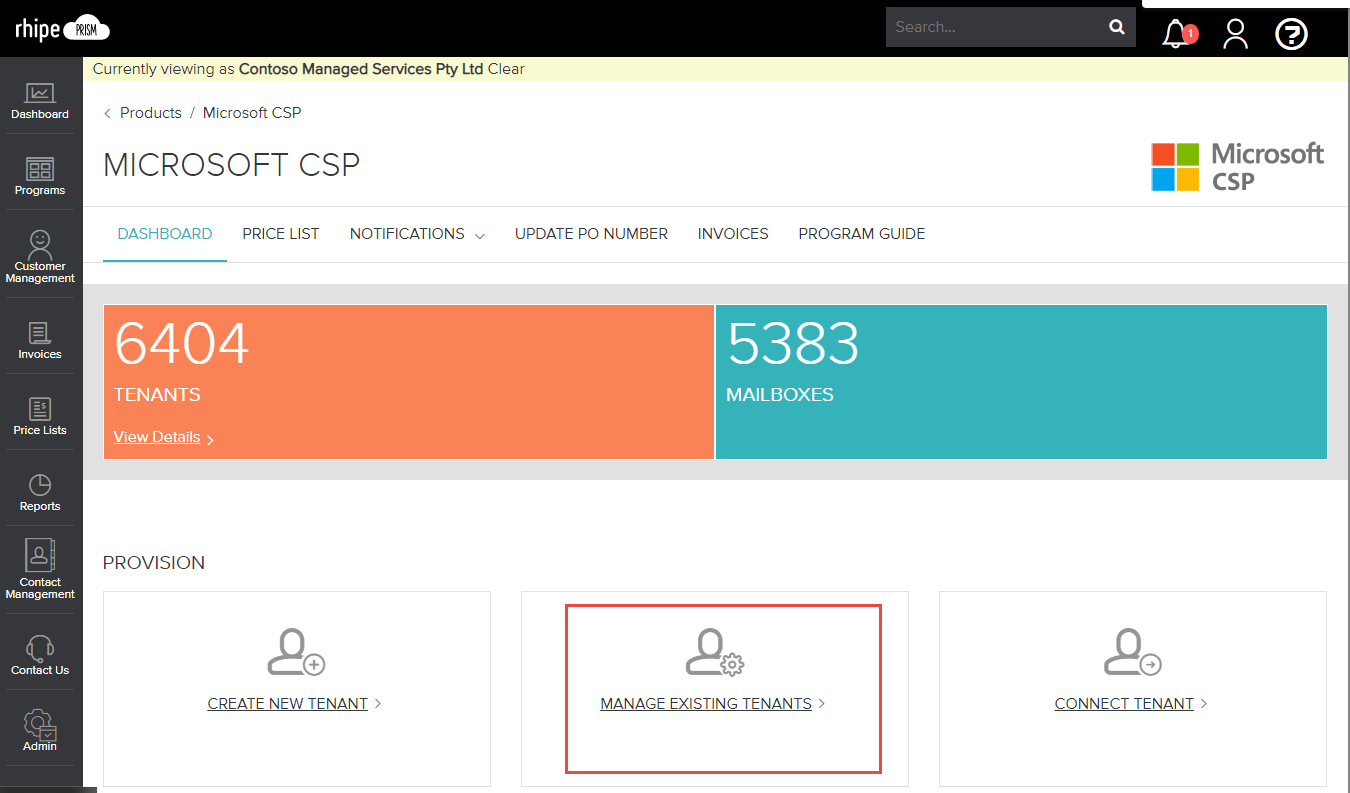The width and height of the screenshot is (1350, 793).
Task: Open the Invoices sidebar icon
Action: (40, 338)
